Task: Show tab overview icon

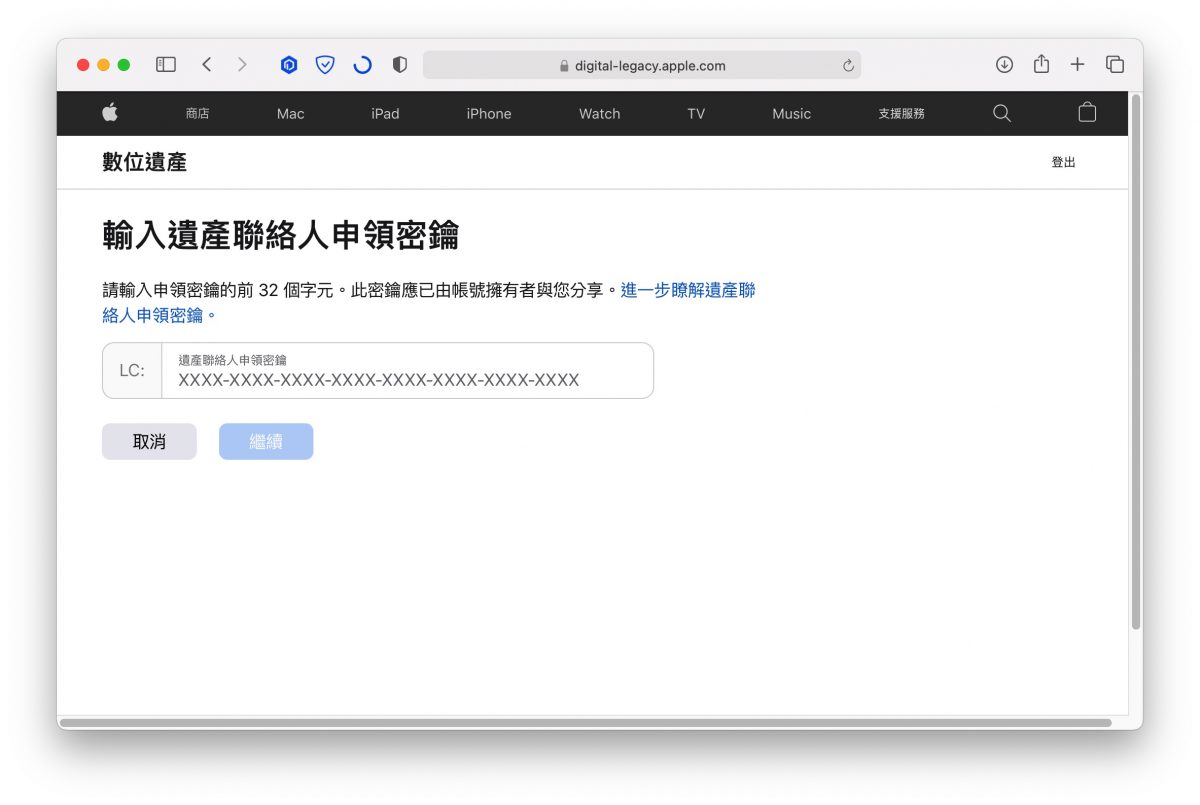Action: (1115, 65)
